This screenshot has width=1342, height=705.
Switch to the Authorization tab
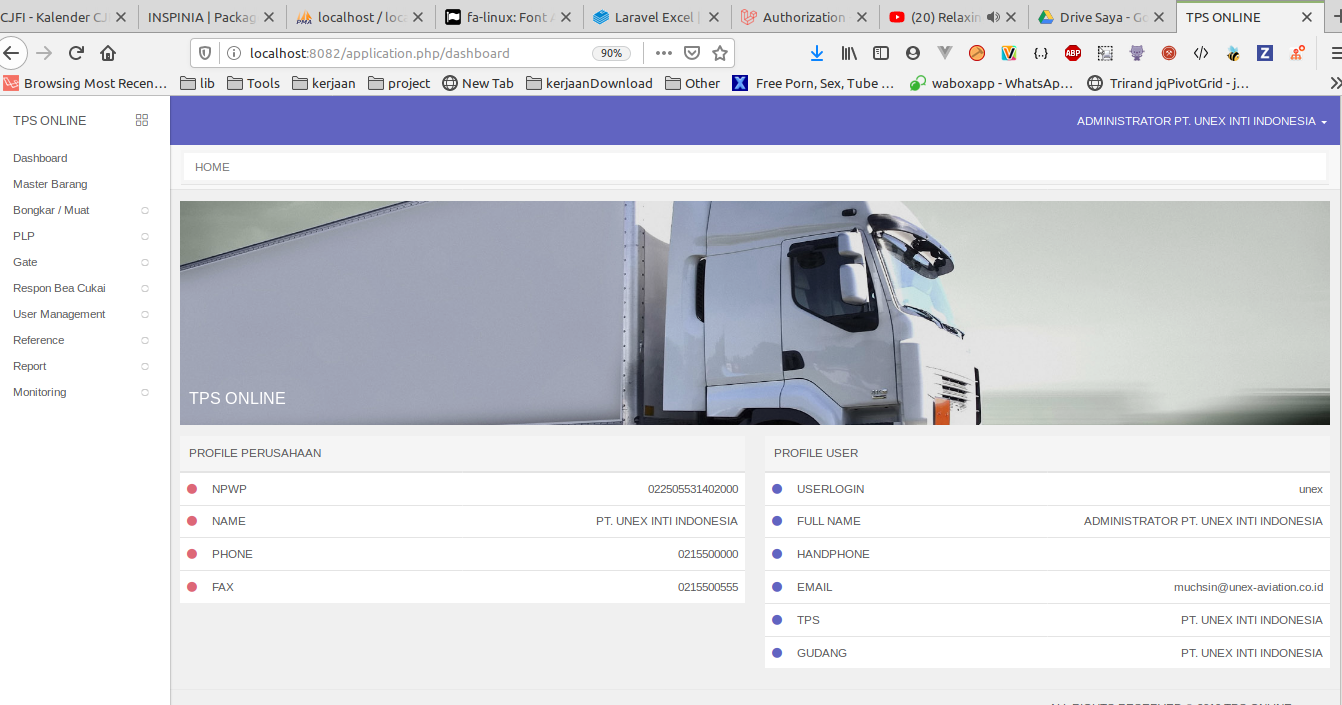(806, 17)
